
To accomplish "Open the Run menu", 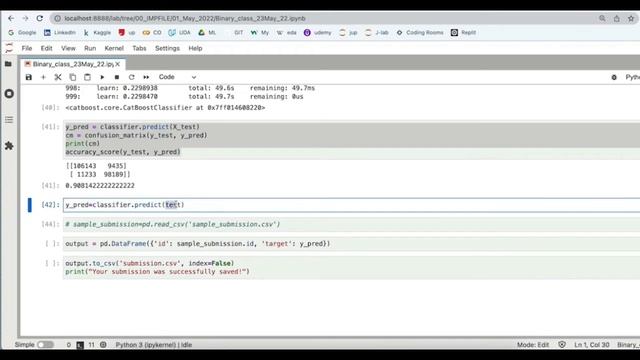I will [90, 48].
